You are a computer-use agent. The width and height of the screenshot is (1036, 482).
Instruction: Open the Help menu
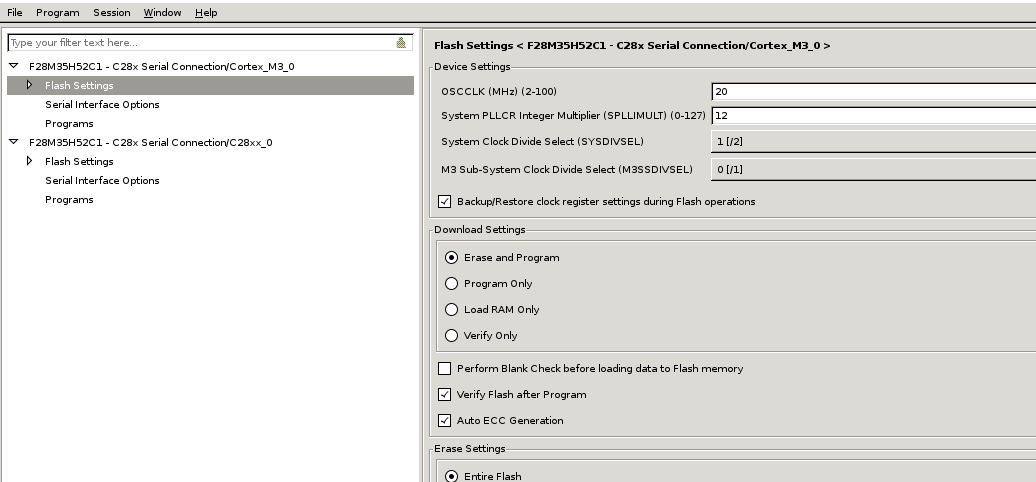206,13
